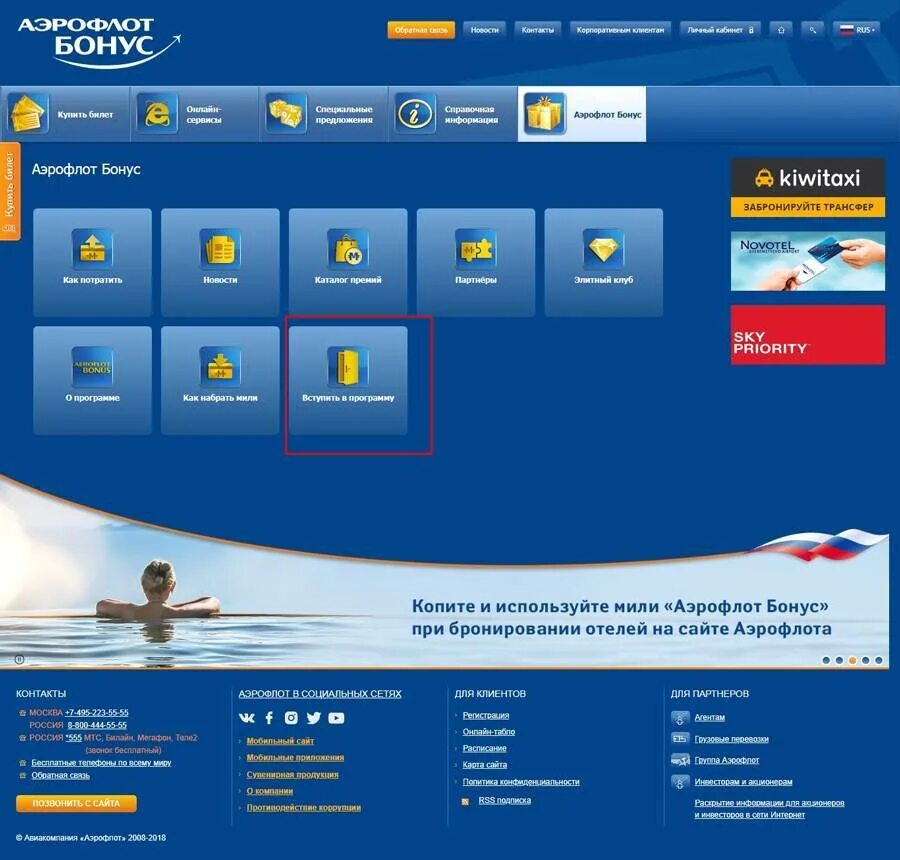Open the Расписание footer link
900x860 pixels.
pos(484,748)
